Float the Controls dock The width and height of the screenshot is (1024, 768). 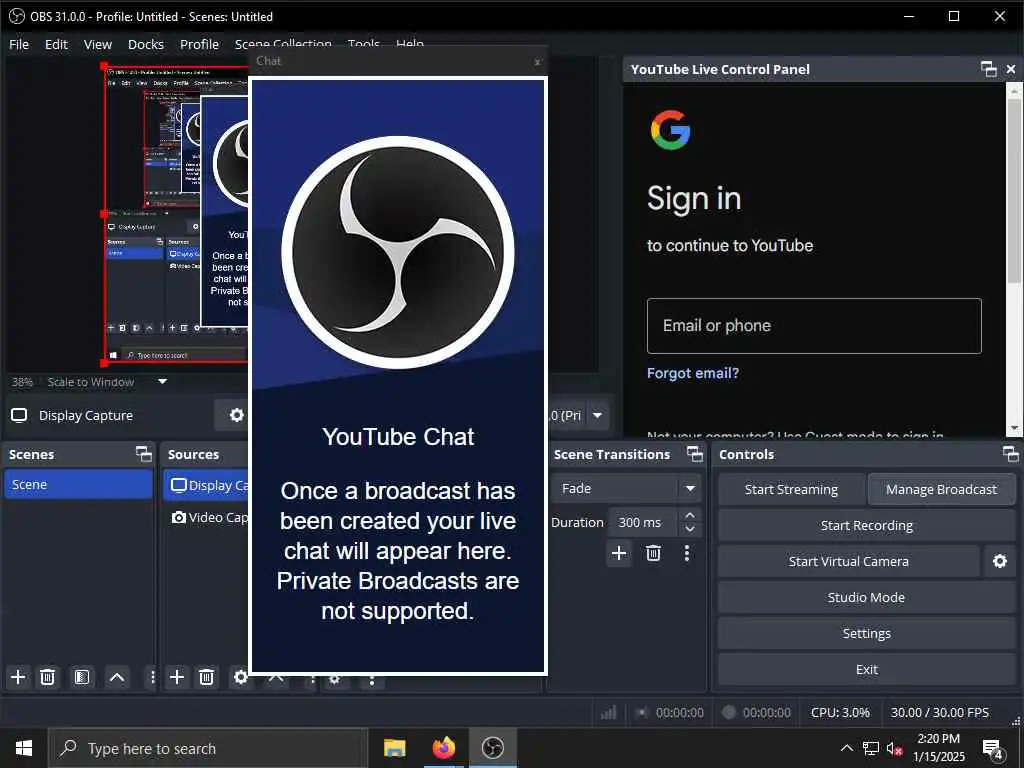pyautogui.click(x=1011, y=454)
